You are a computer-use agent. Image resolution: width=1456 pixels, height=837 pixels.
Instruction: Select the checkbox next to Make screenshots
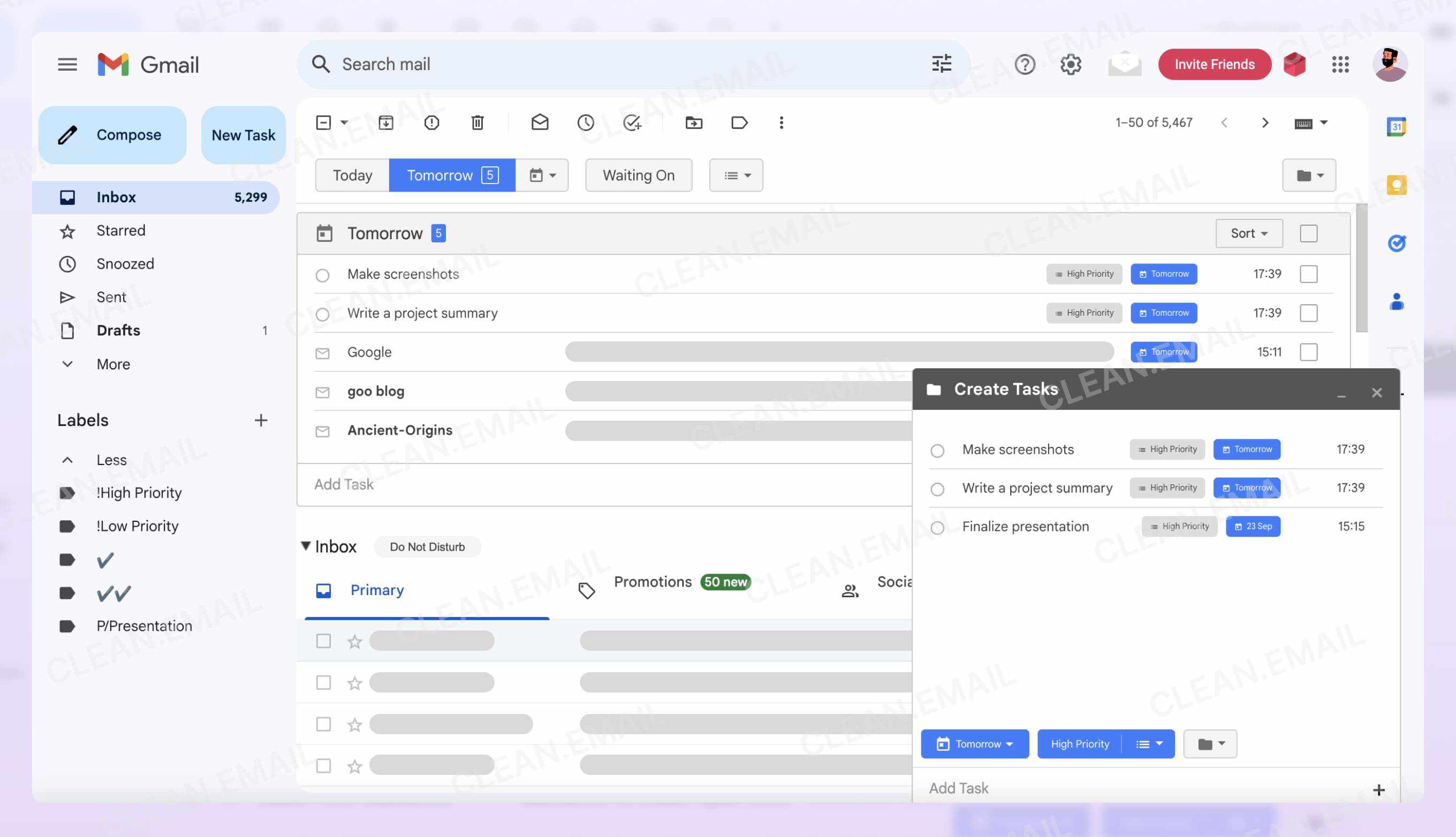tap(1309, 274)
